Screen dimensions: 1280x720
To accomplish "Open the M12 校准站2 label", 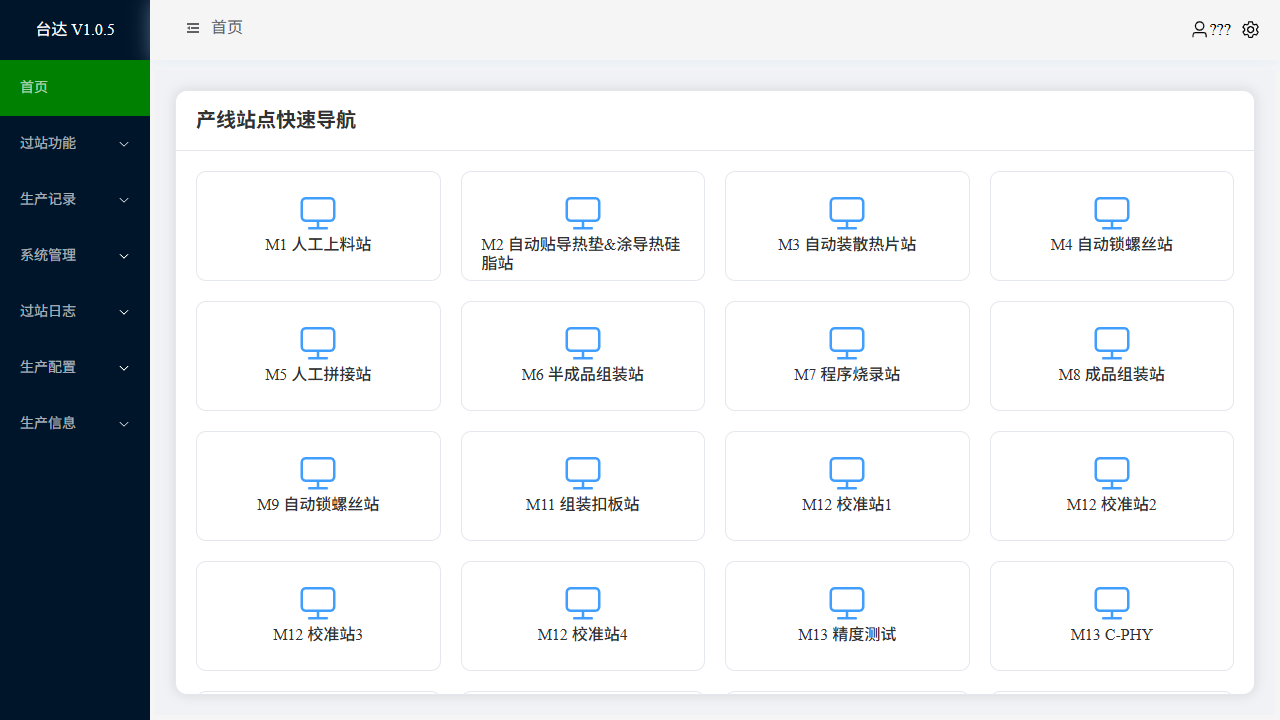I will pos(1112,504).
